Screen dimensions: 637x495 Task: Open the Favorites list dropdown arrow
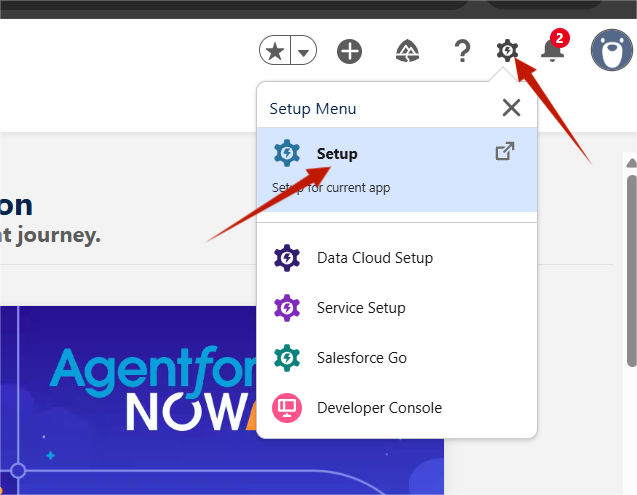[302, 50]
